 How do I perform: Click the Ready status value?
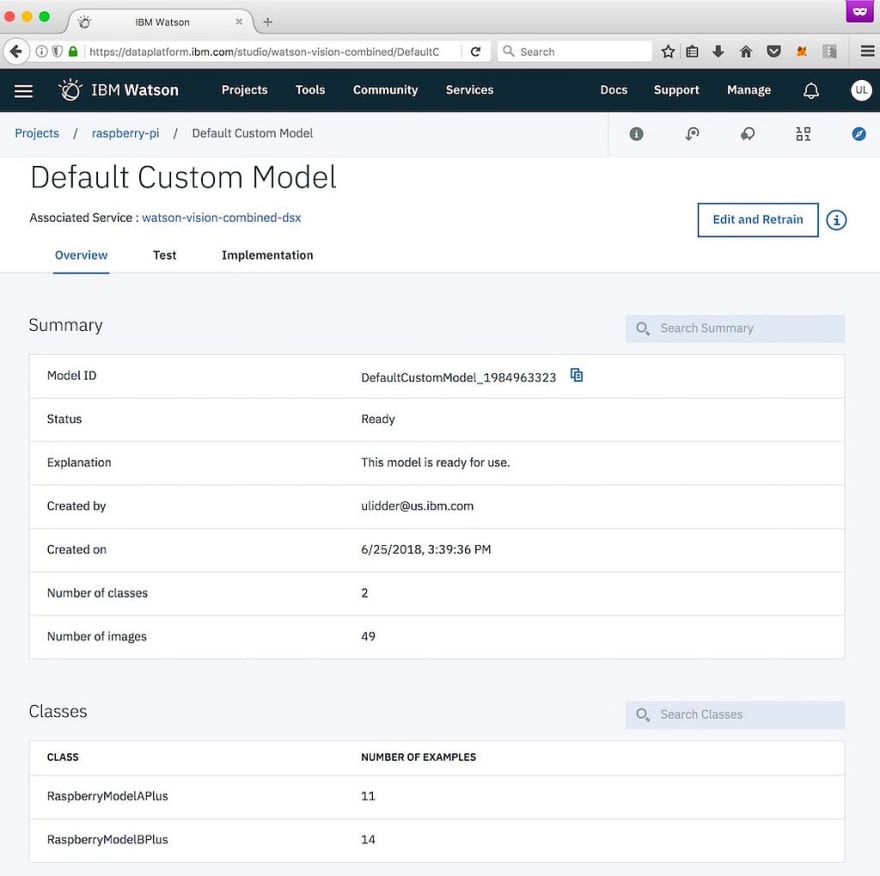[x=378, y=419]
